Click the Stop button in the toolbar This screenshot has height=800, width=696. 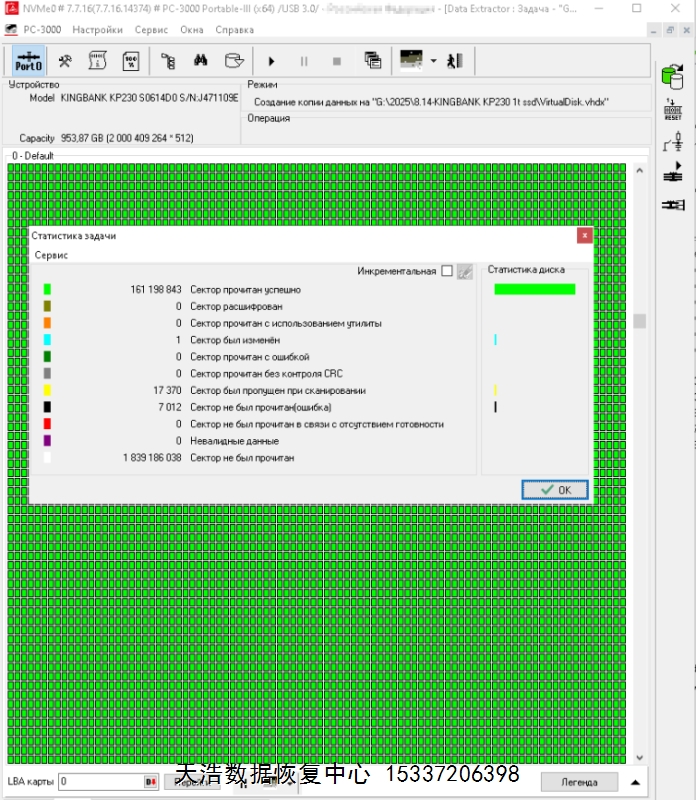pos(336,61)
